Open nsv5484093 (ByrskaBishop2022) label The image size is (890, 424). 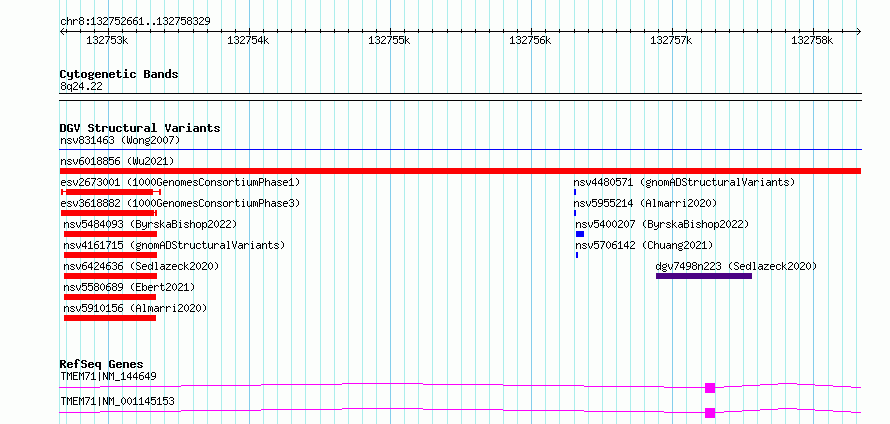[150, 224]
